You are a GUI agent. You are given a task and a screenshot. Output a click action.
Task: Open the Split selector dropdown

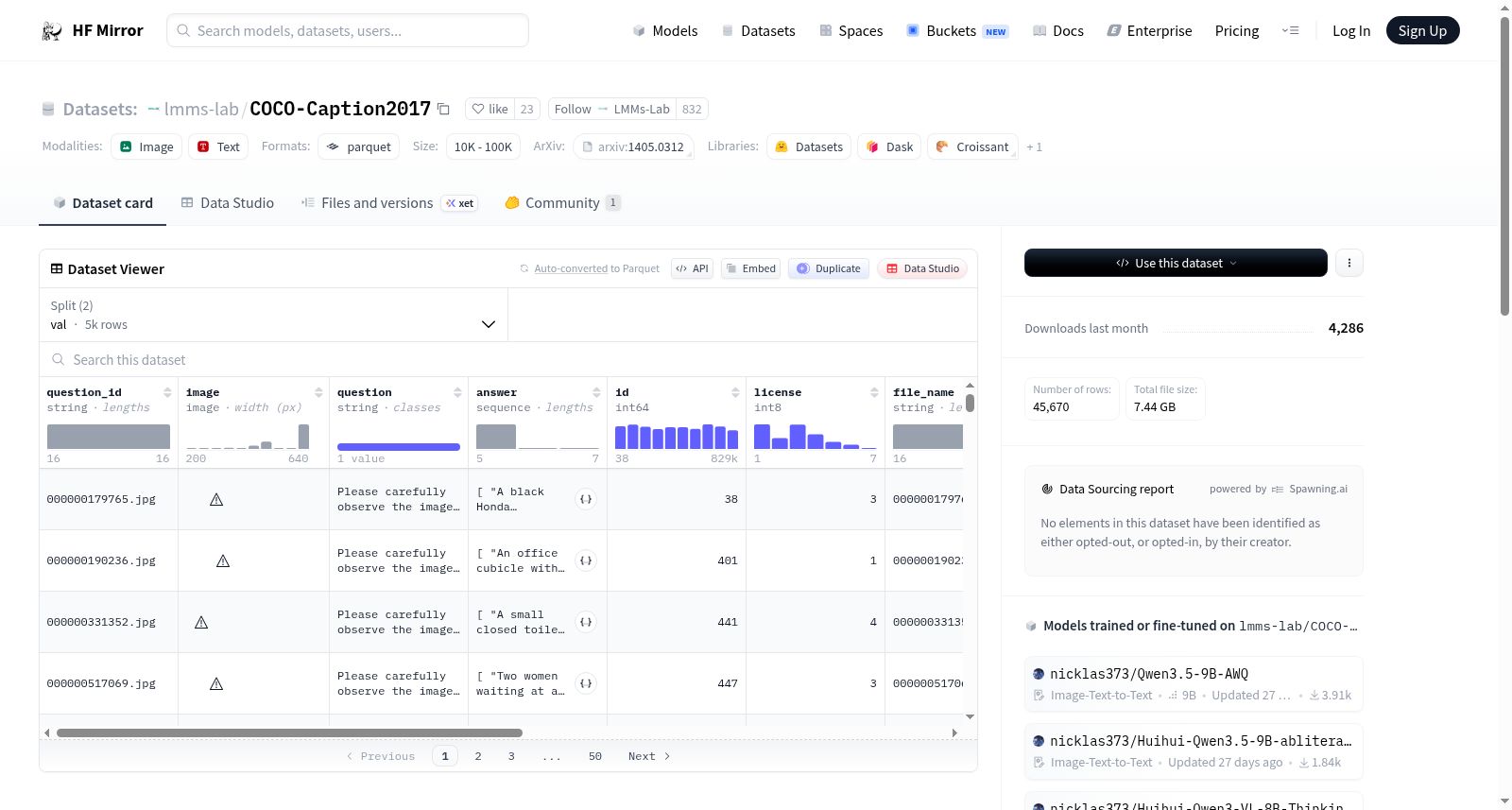[274, 315]
